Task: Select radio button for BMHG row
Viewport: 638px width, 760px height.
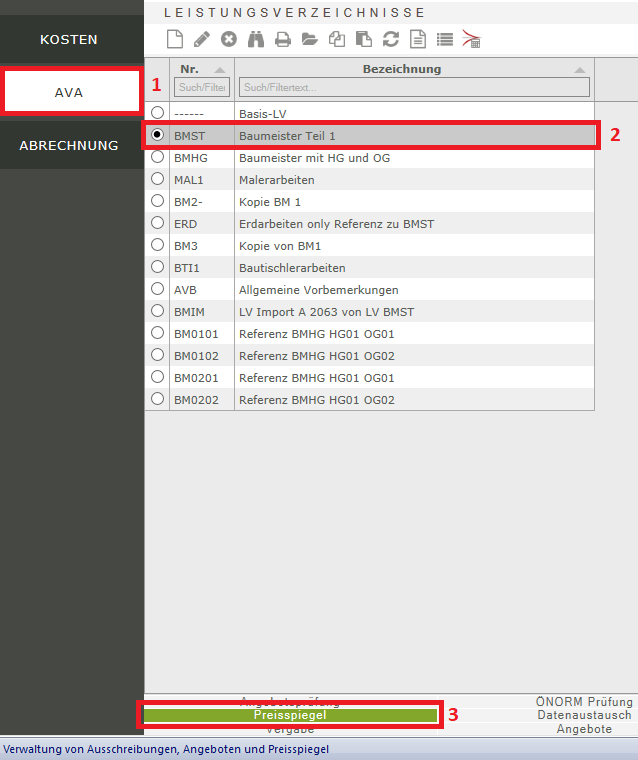Action: tap(157, 157)
